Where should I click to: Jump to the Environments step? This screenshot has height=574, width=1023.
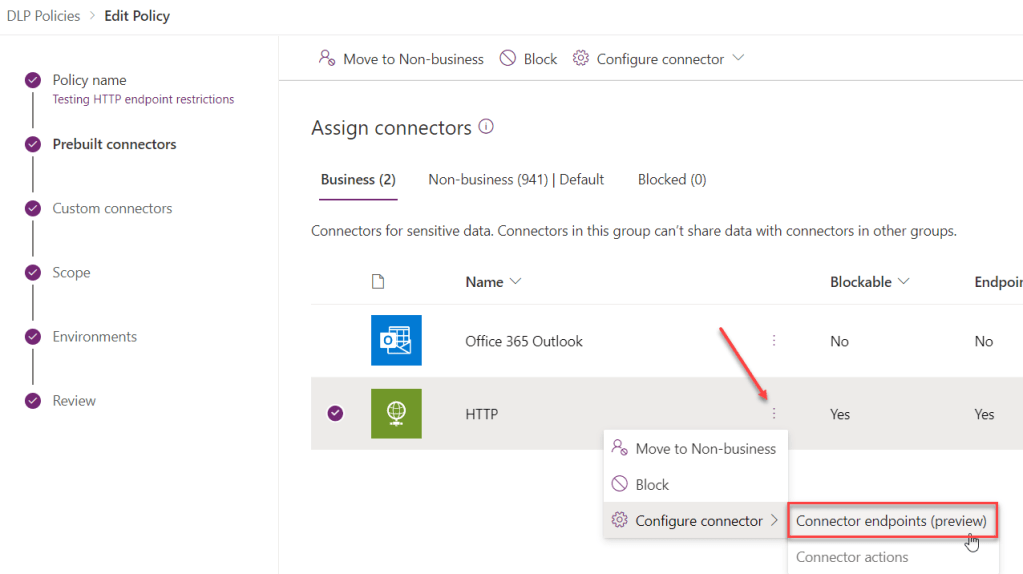[x=94, y=337]
